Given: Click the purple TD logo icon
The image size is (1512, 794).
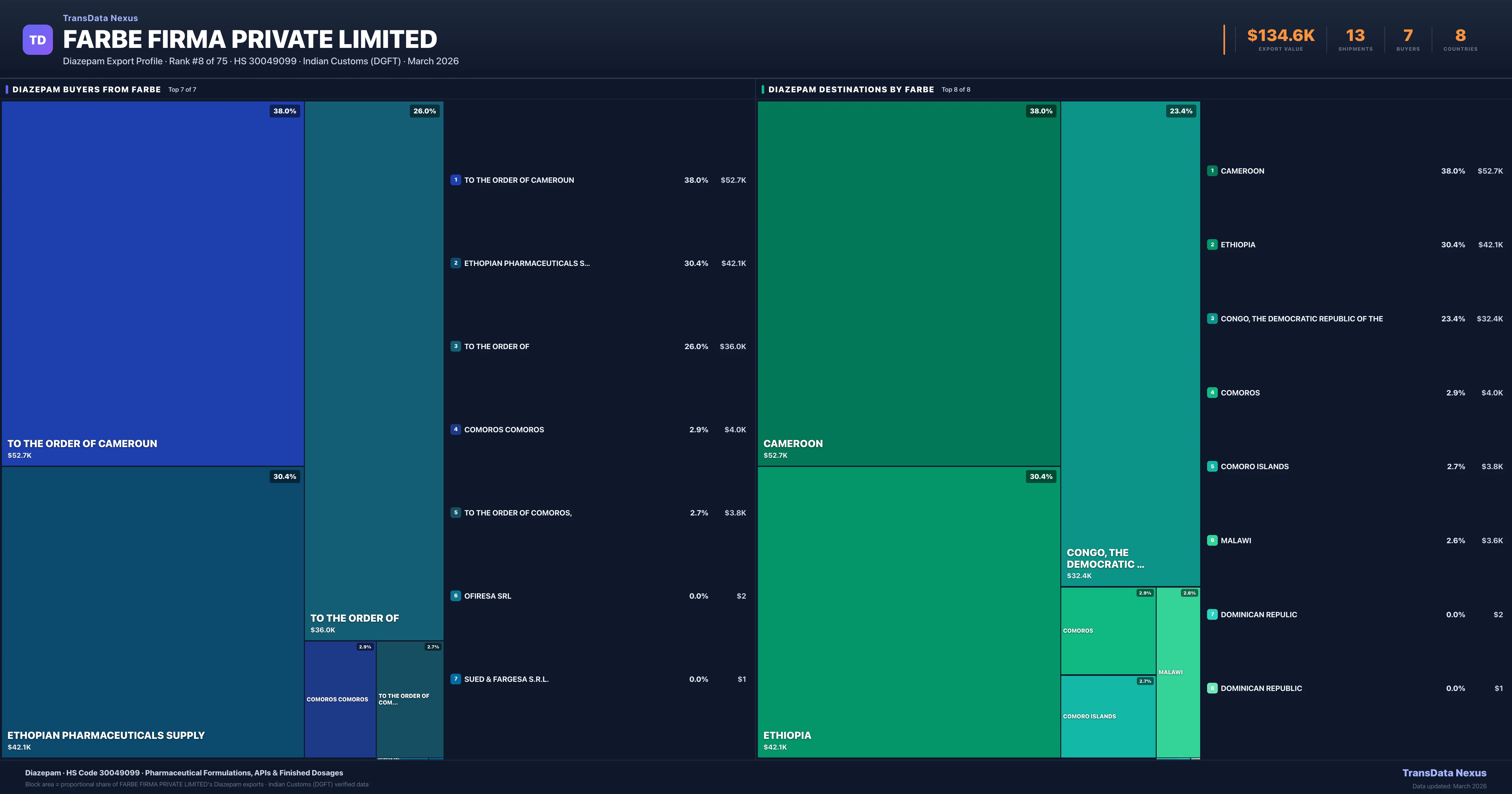Looking at the screenshot, I should coord(37,40).
